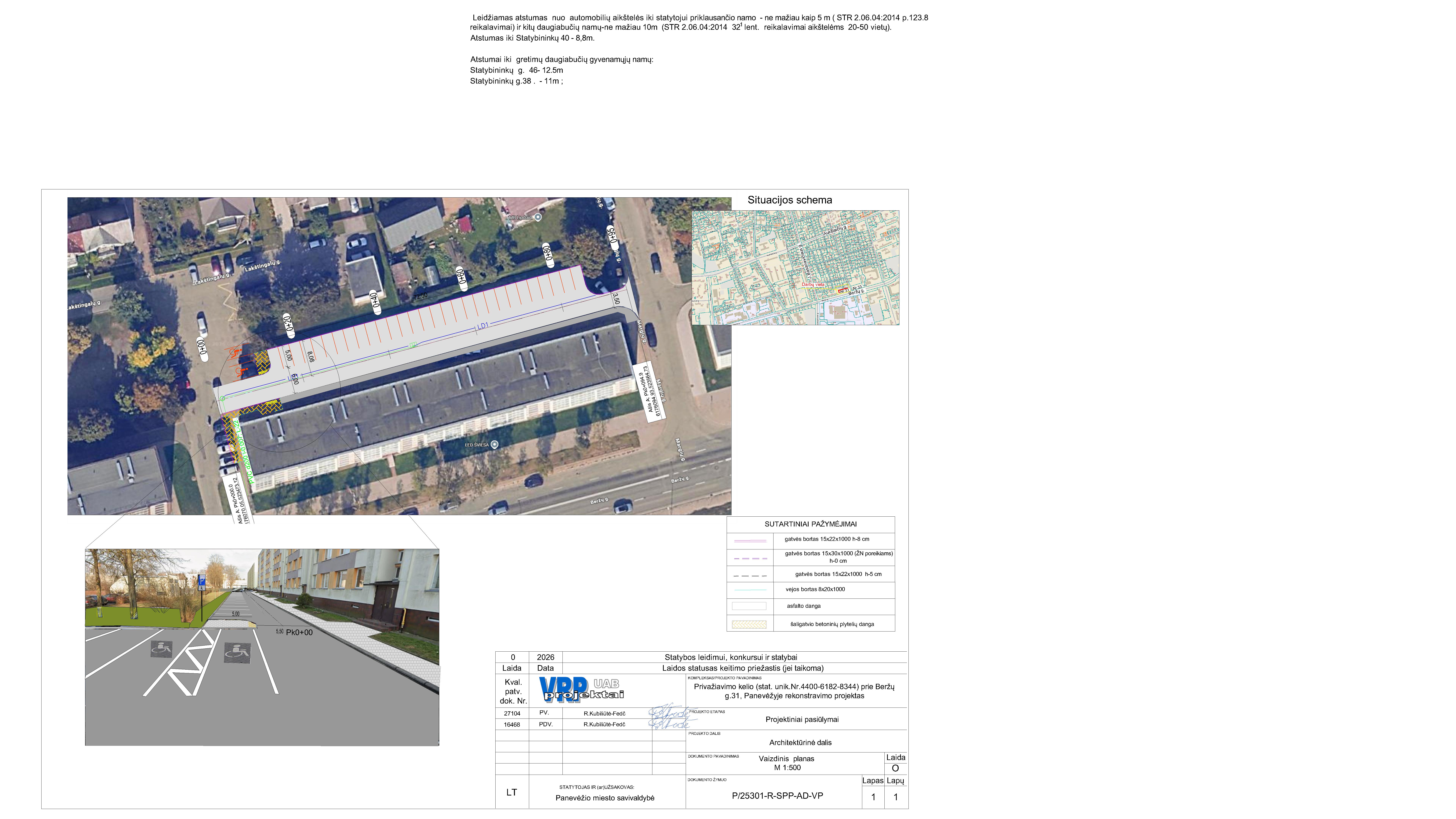Click 'Atstumai iki gretimų daugiabučių gyvenamųjų namų:' line
1456x819 pixels.
(x=562, y=59)
